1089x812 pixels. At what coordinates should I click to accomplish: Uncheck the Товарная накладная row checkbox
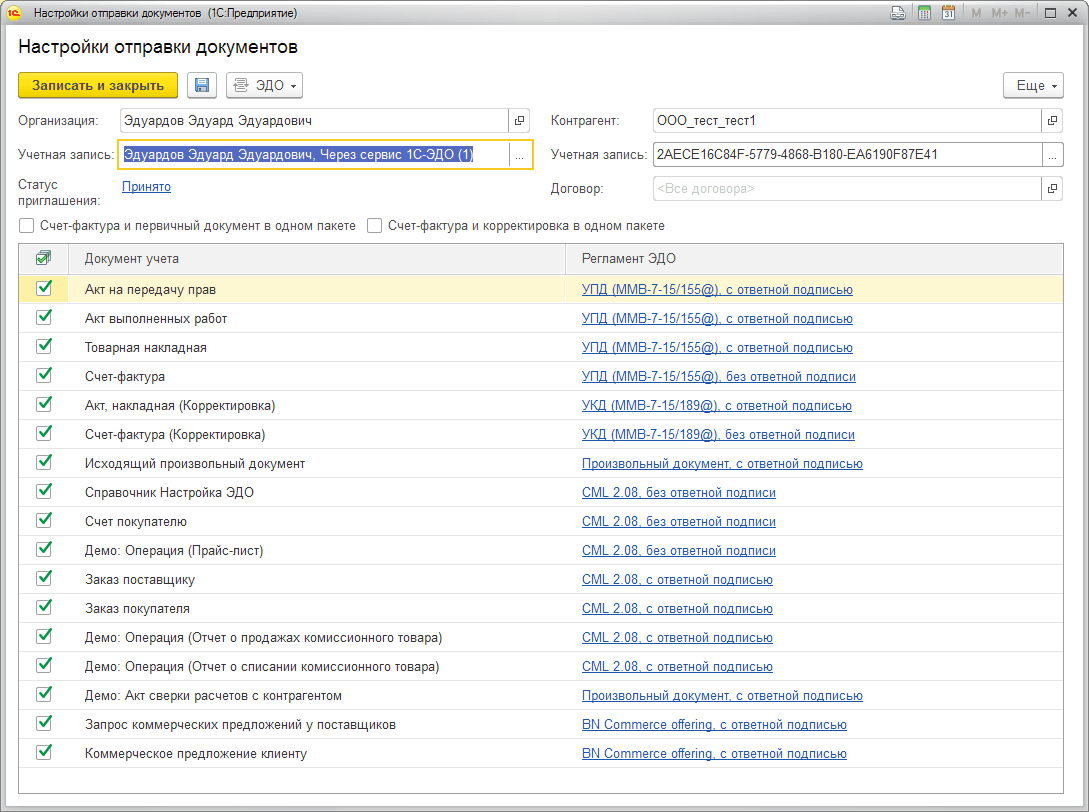click(44, 347)
